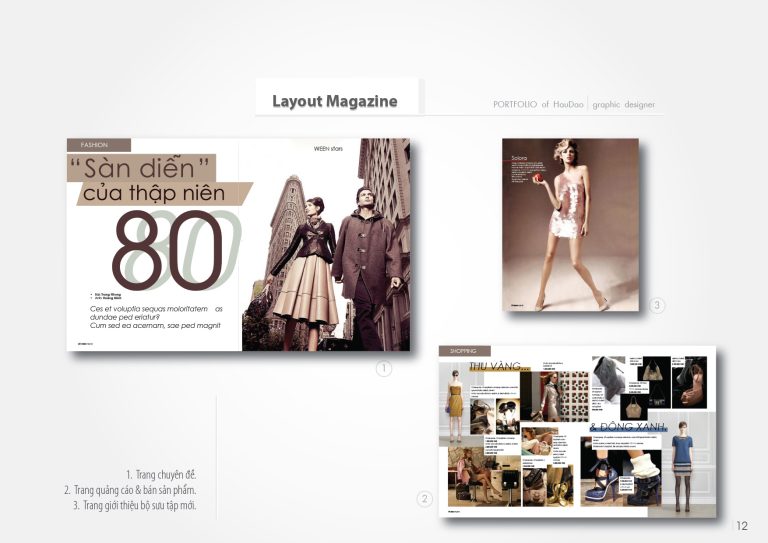
Task: Click the FASHION section label
Action: (x=98, y=145)
